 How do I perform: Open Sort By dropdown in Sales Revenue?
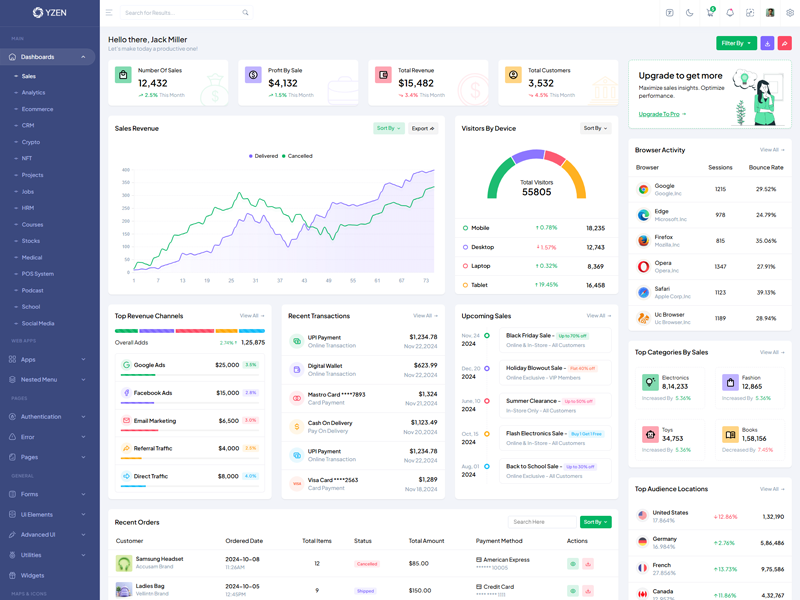click(x=388, y=128)
